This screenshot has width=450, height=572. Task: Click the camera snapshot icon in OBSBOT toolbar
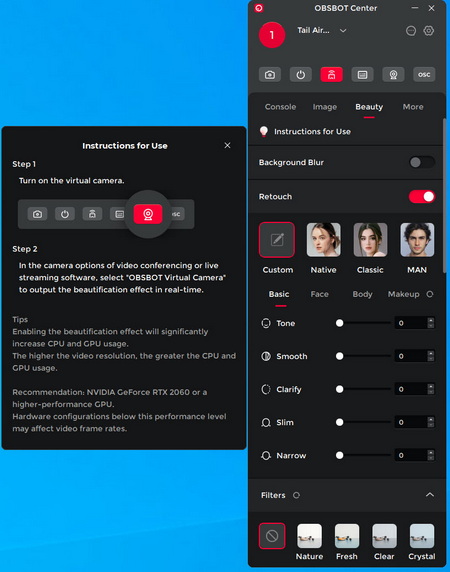coord(270,74)
